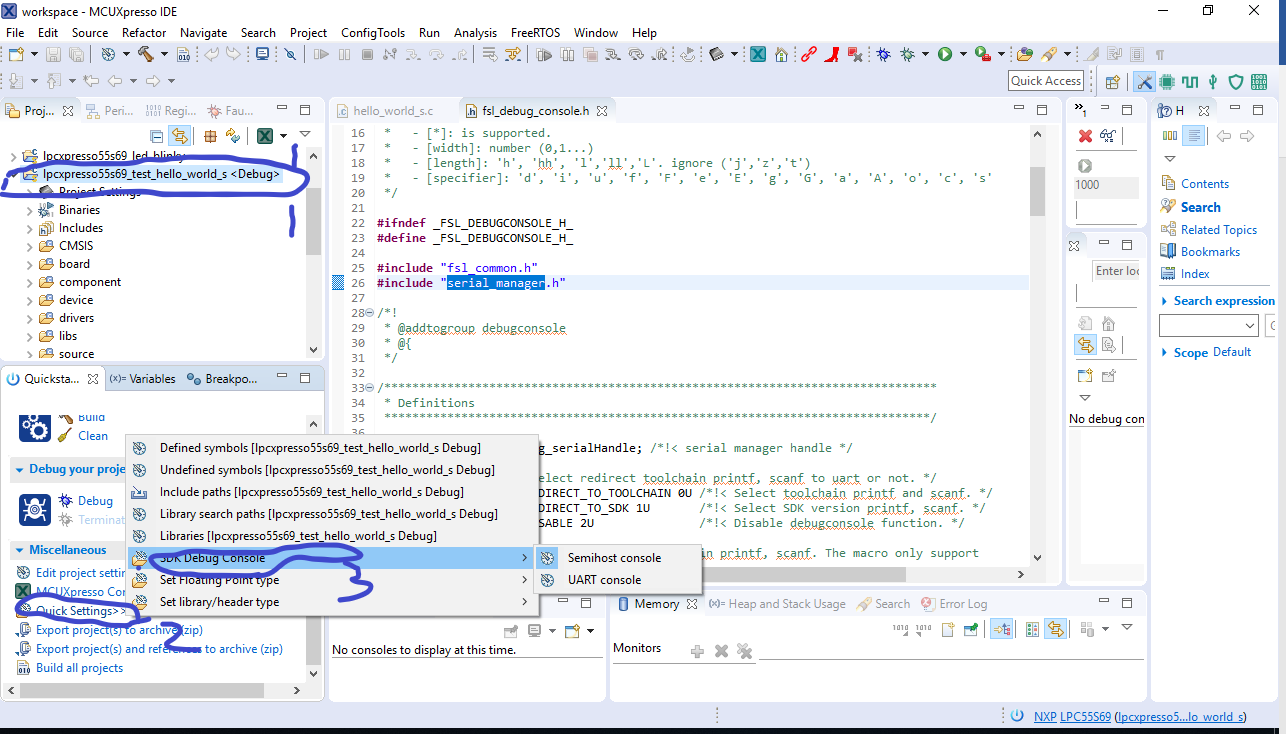1286x734 pixels.
Task: Click the Build all projects link
Action: [x=80, y=667]
